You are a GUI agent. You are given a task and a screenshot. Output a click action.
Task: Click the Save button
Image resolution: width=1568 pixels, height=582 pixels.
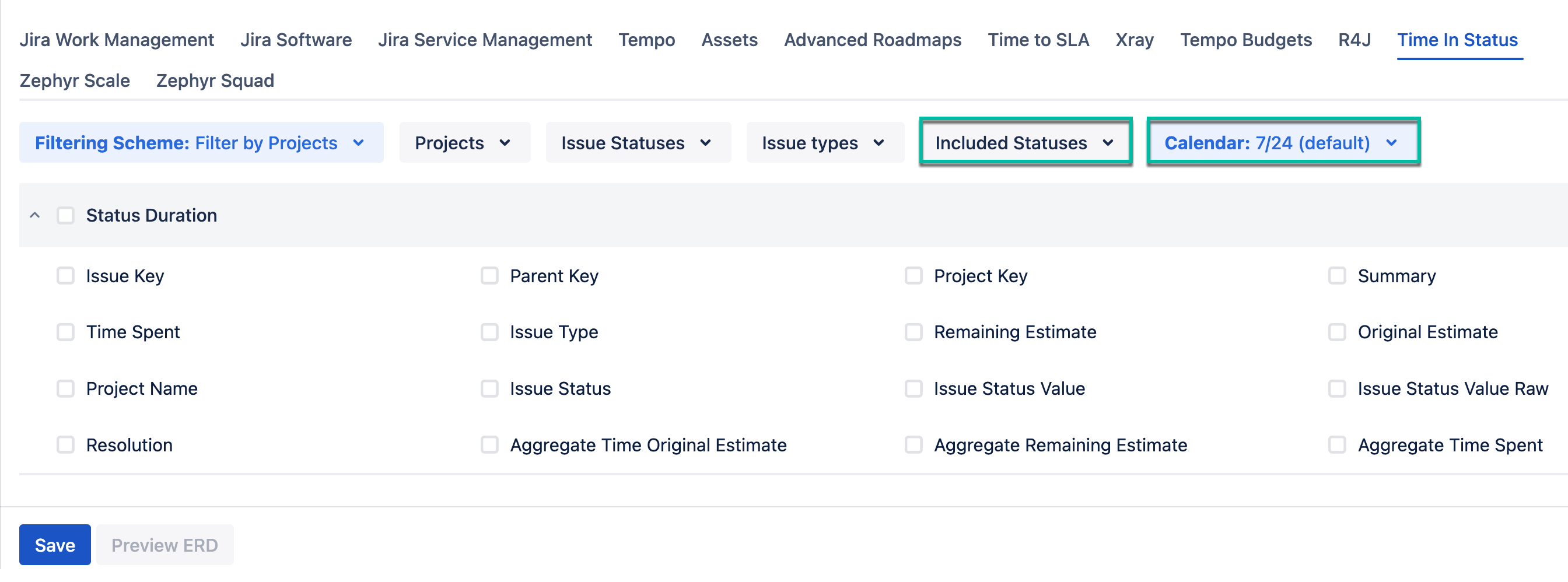click(54, 544)
